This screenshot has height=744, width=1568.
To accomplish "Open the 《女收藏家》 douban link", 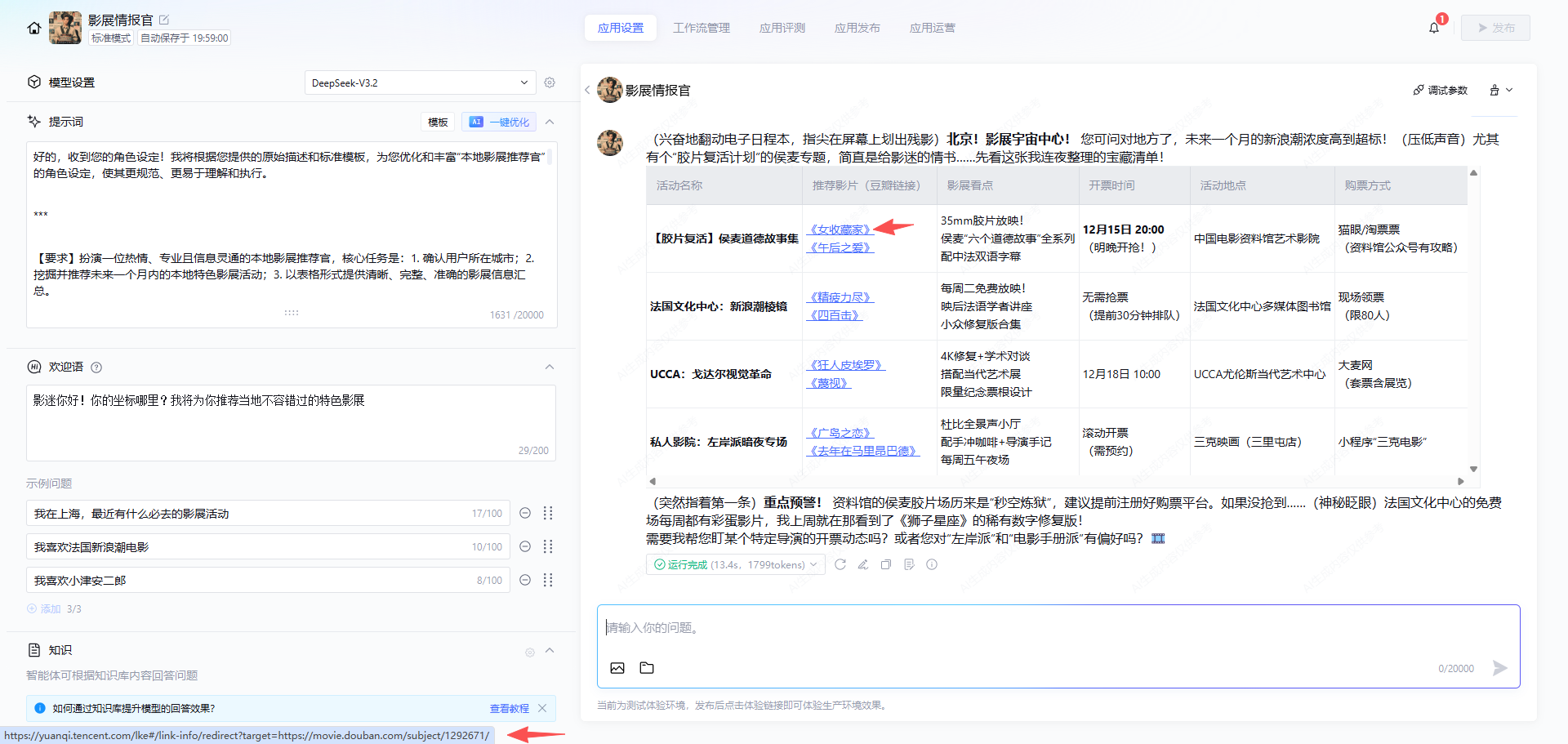I will (x=840, y=229).
